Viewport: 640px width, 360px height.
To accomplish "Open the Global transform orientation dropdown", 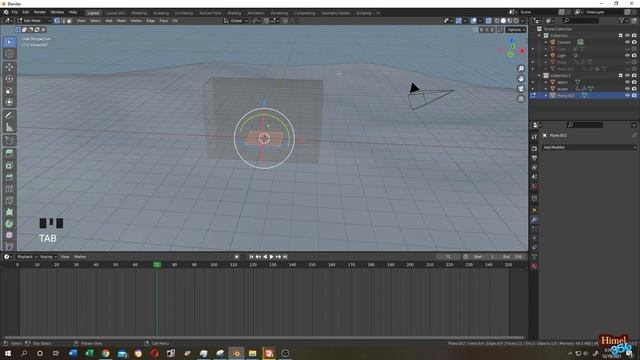I will [x=236, y=20].
